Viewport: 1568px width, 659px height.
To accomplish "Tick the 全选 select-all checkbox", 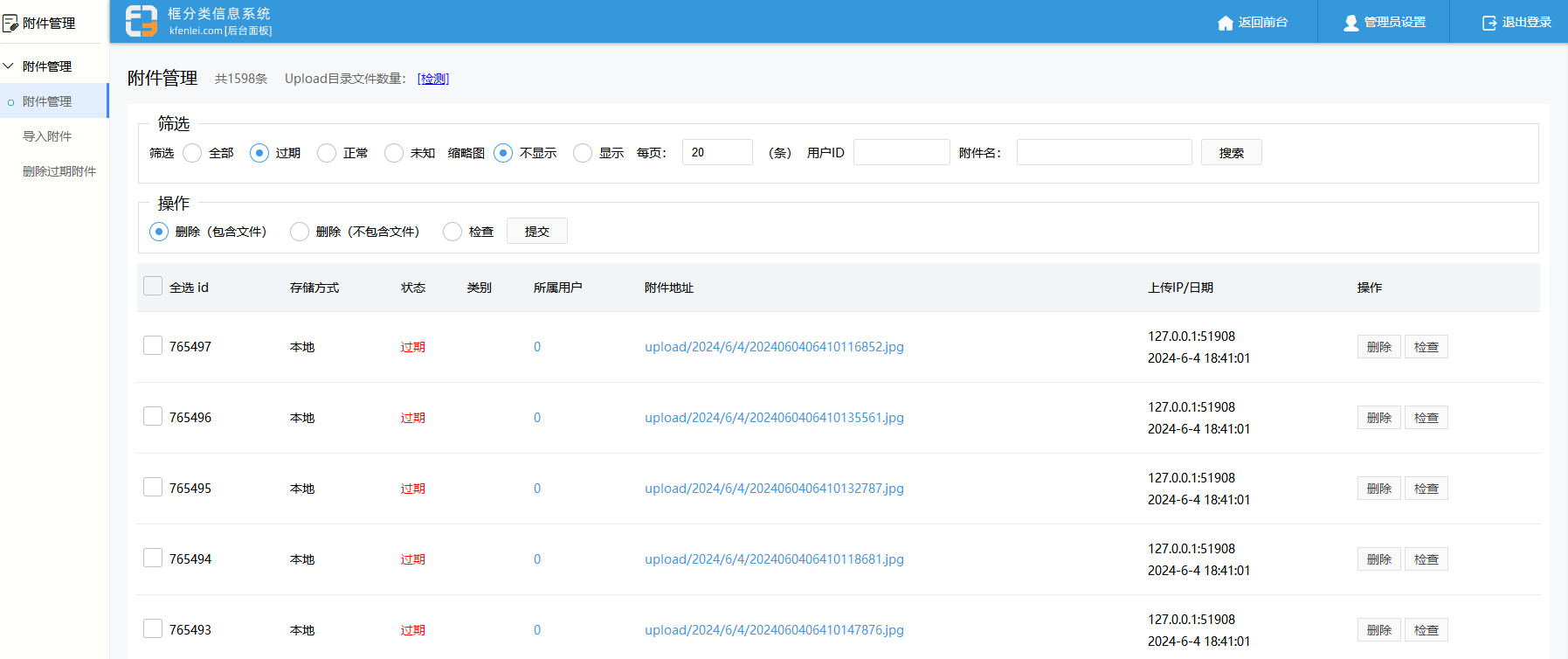I will pyautogui.click(x=153, y=287).
